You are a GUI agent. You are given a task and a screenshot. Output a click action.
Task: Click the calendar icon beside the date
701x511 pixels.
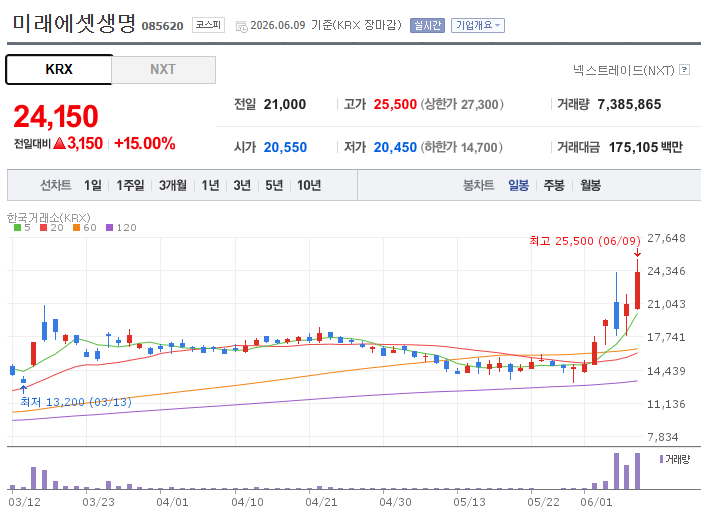pos(241,27)
